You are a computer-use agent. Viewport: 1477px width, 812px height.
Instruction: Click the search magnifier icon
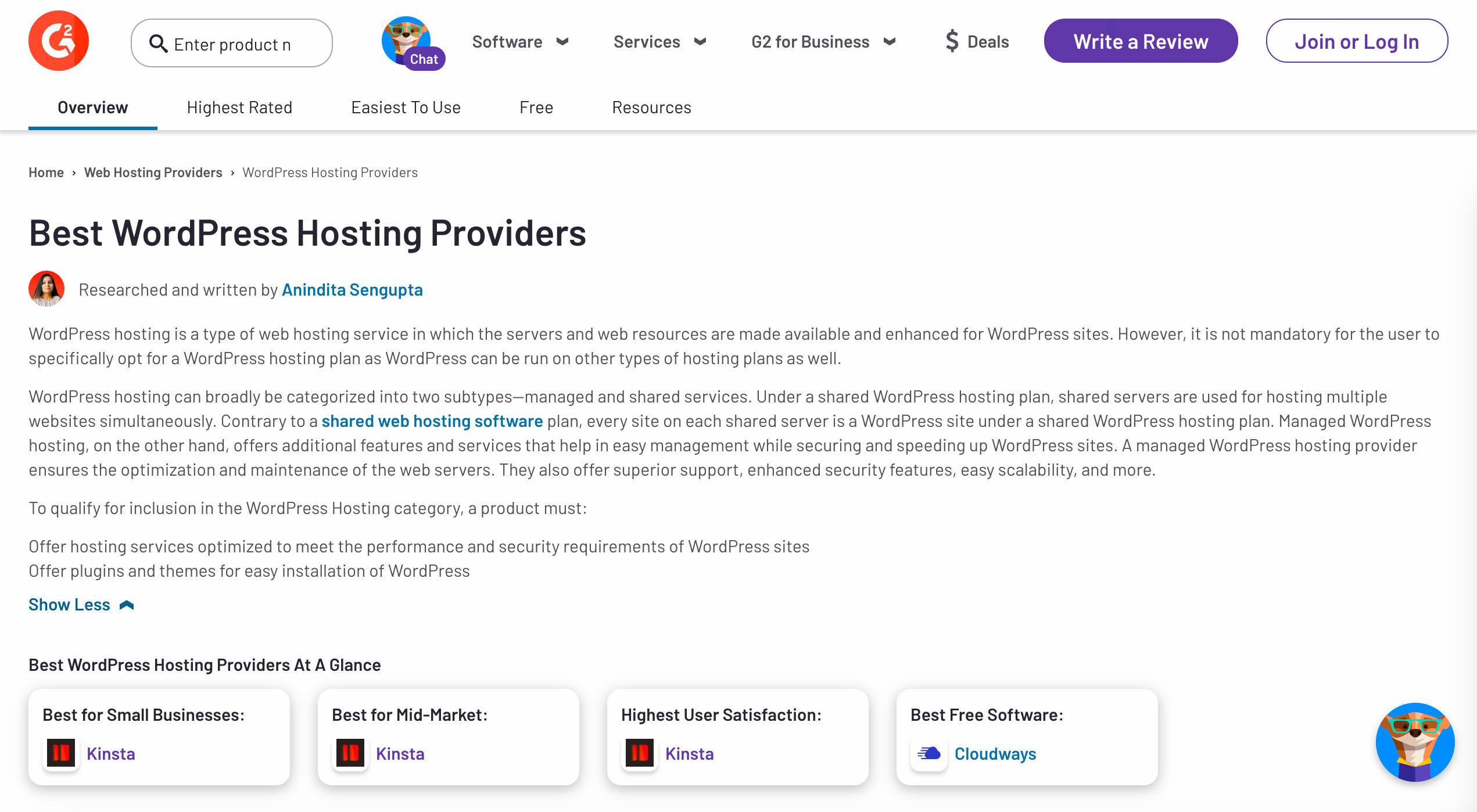point(158,44)
